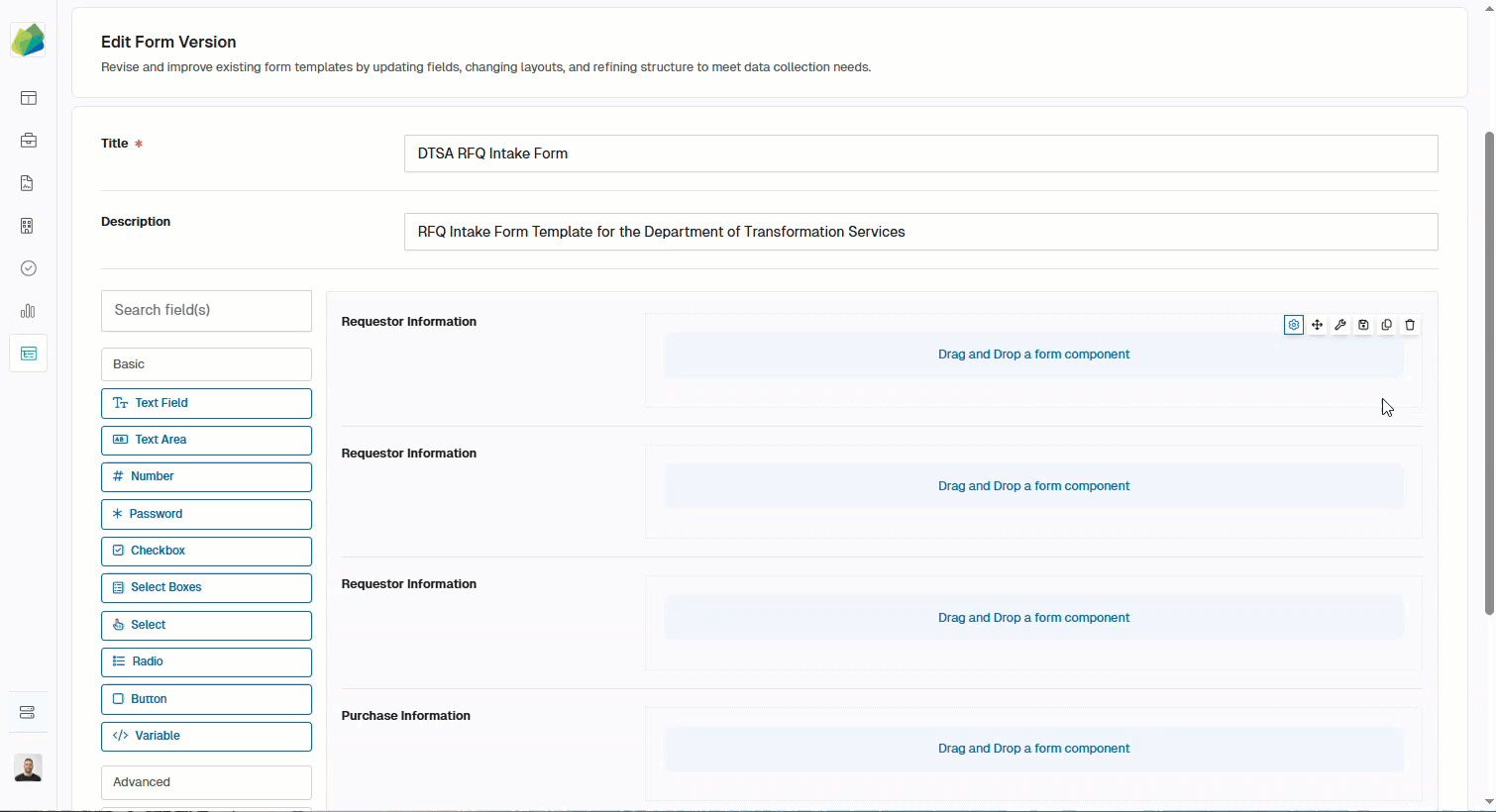1496x812 pixels.
Task: Open the briefcase icon in left sidebar
Action: 29,141
